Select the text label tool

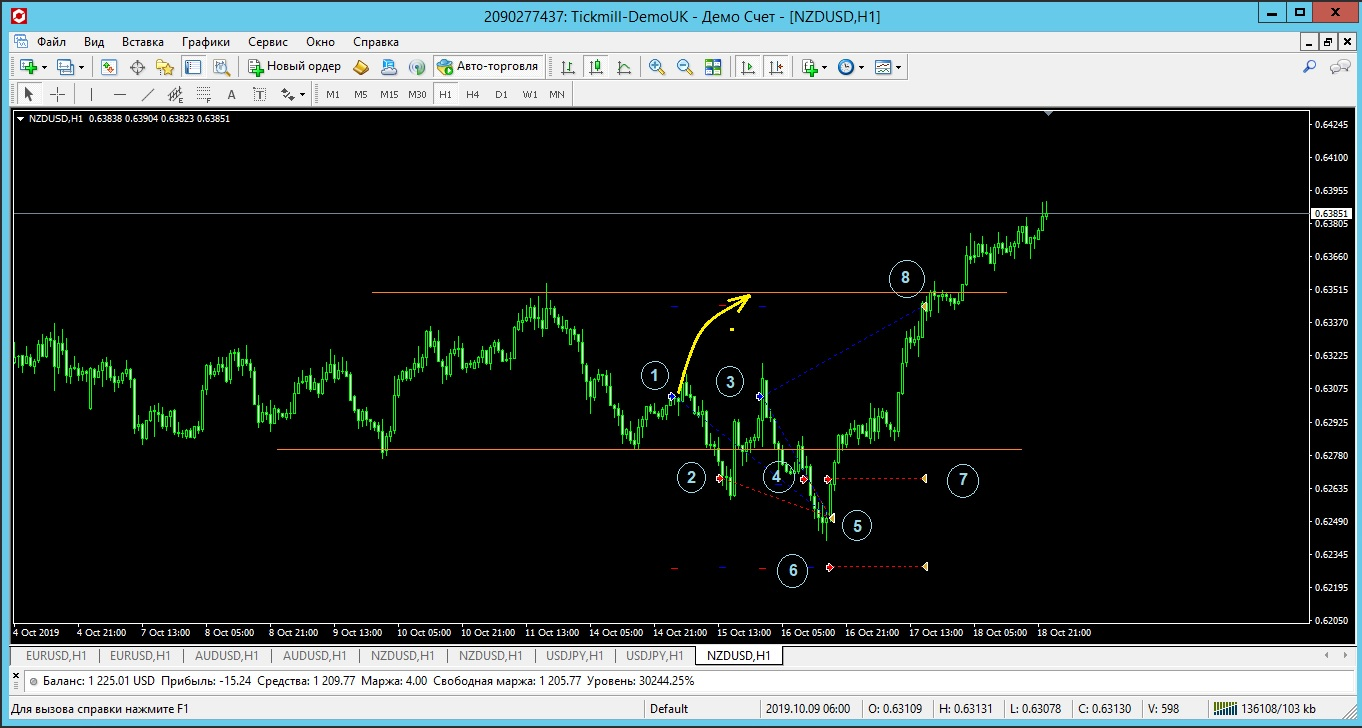click(x=260, y=94)
